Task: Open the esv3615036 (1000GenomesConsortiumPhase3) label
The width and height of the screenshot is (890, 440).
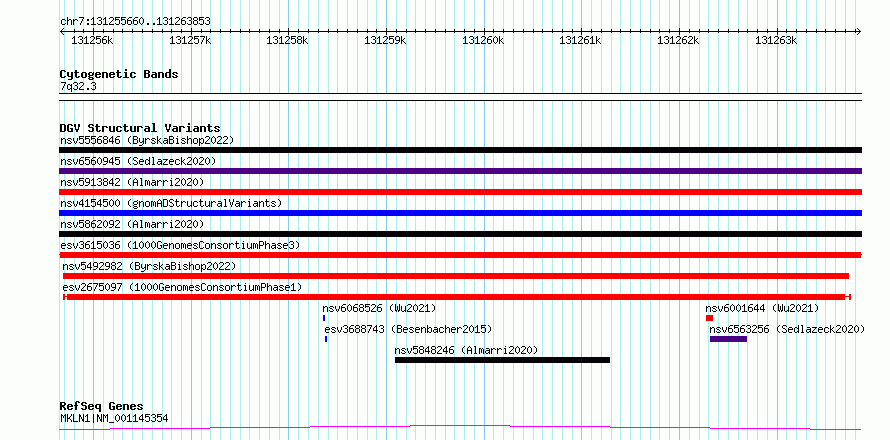Action: [x=180, y=245]
